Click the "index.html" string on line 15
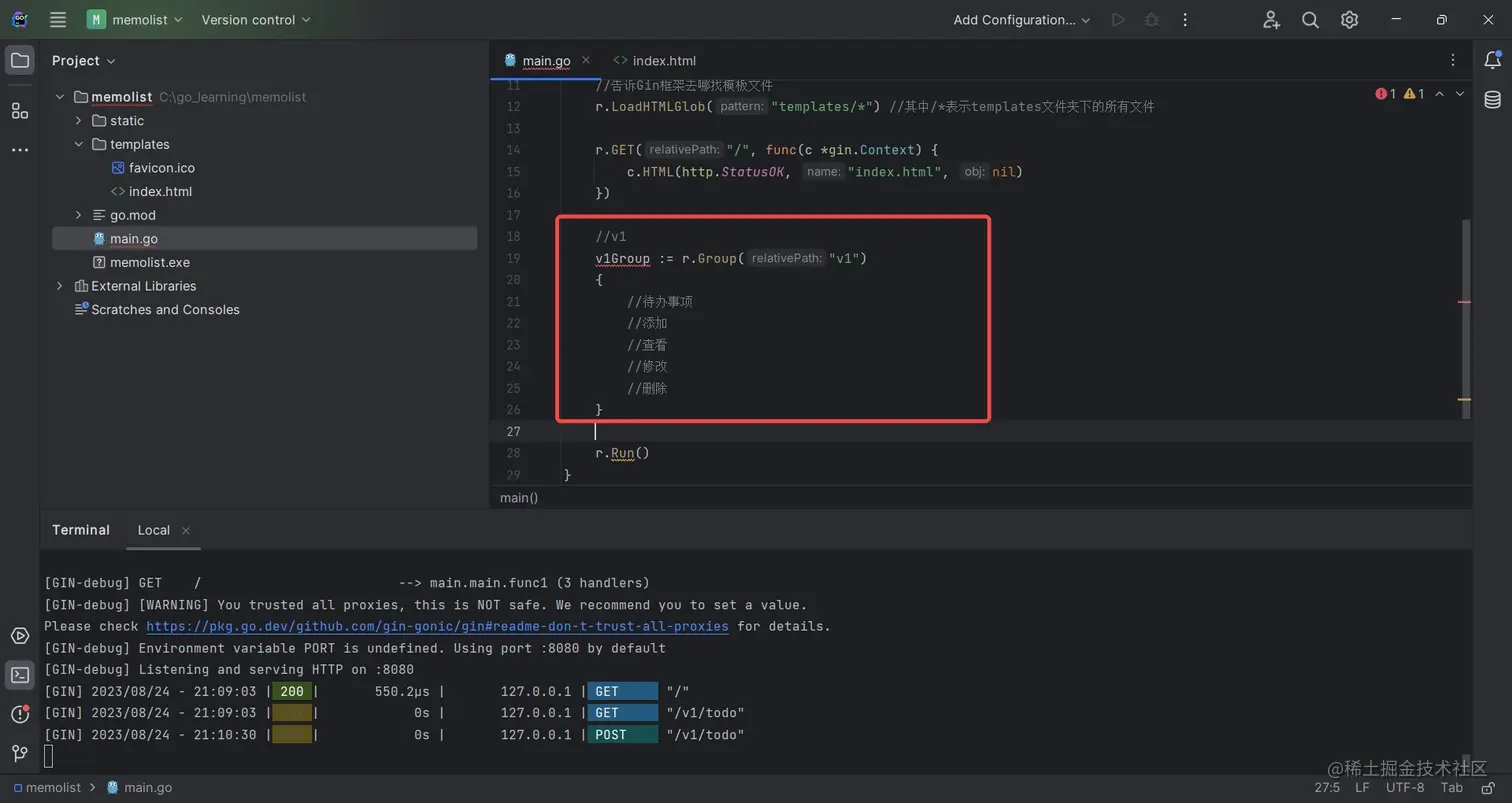This screenshot has width=1512, height=803. [896, 172]
